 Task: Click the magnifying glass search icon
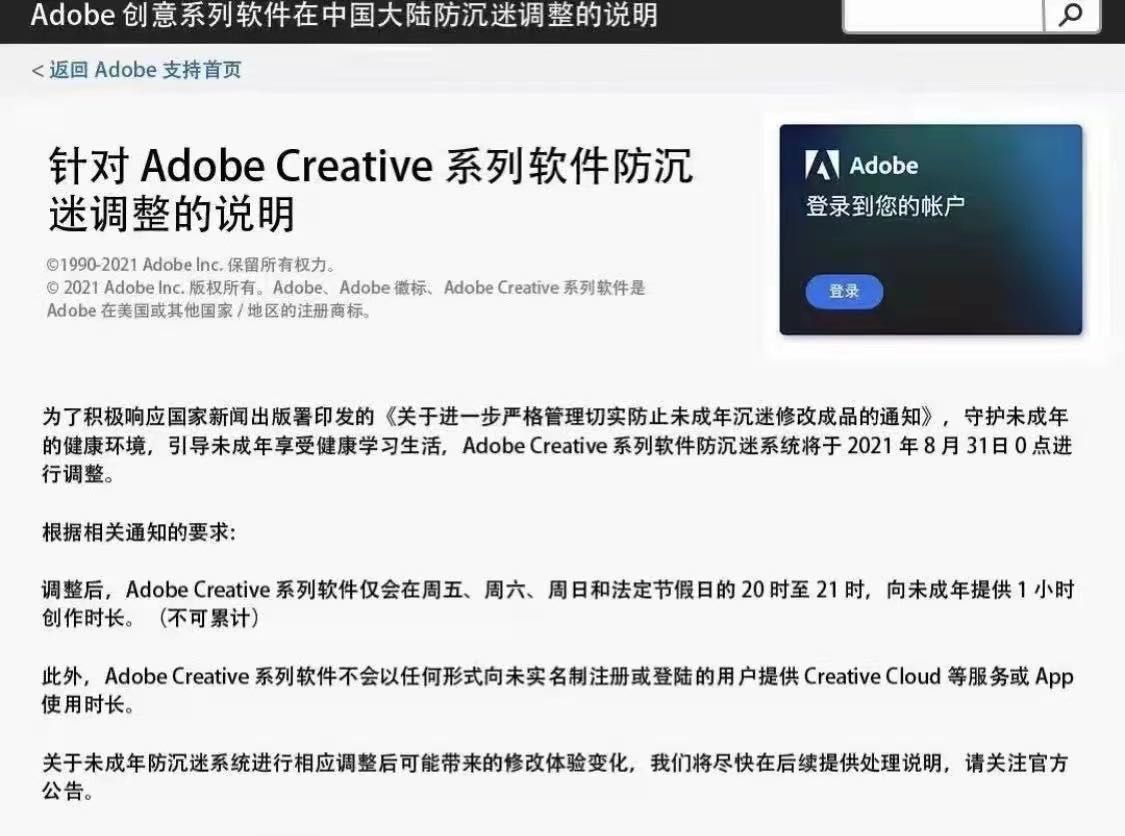(x=1071, y=15)
